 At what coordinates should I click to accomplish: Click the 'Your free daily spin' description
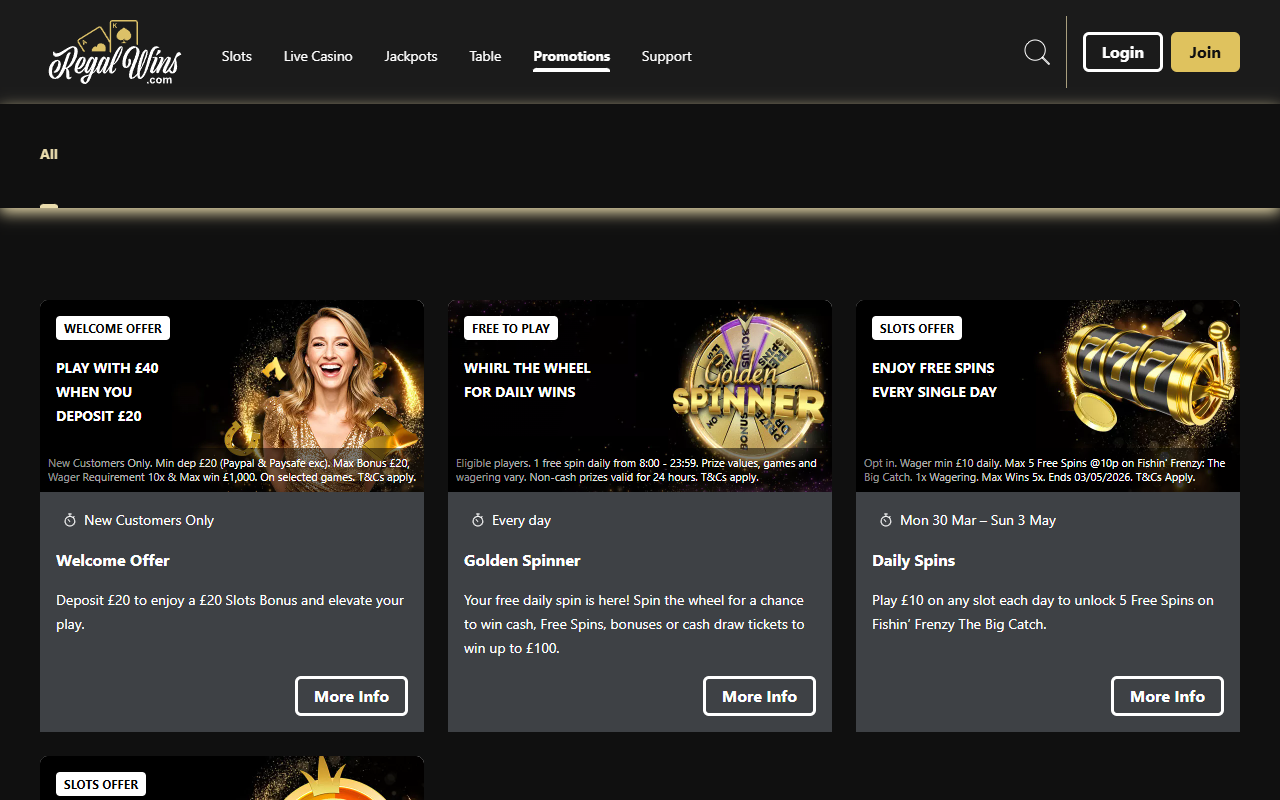(634, 624)
